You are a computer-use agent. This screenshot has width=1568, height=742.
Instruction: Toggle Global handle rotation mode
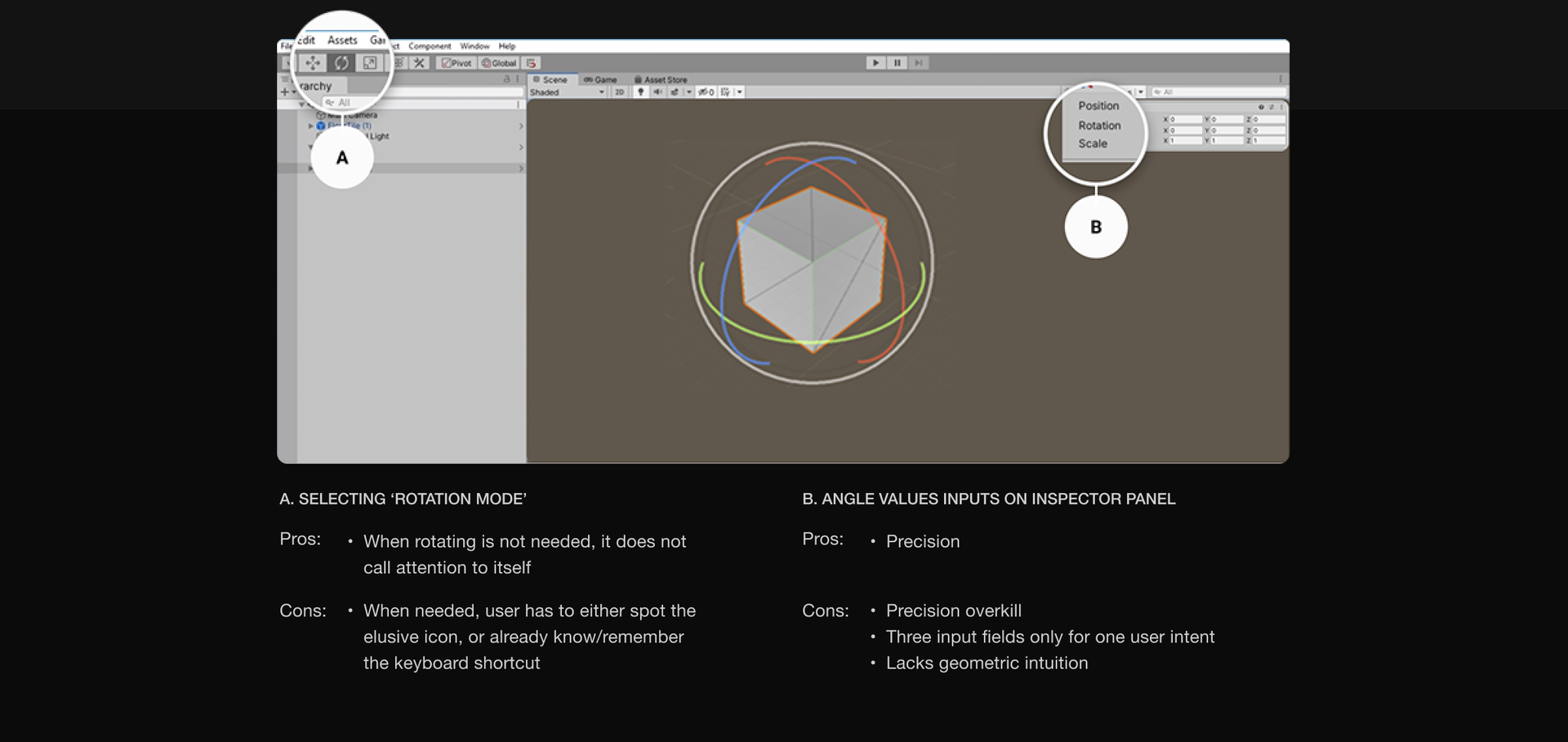coord(499,63)
